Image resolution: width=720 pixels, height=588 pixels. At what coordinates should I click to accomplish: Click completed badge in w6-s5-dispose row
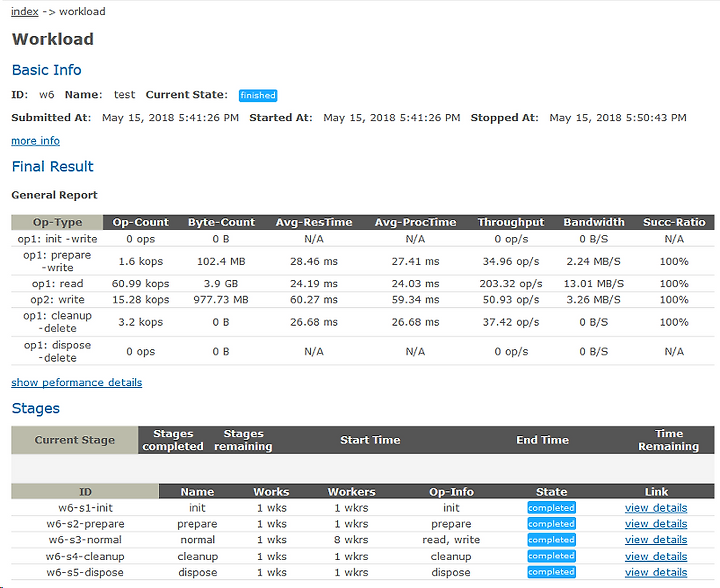point(551,572)
